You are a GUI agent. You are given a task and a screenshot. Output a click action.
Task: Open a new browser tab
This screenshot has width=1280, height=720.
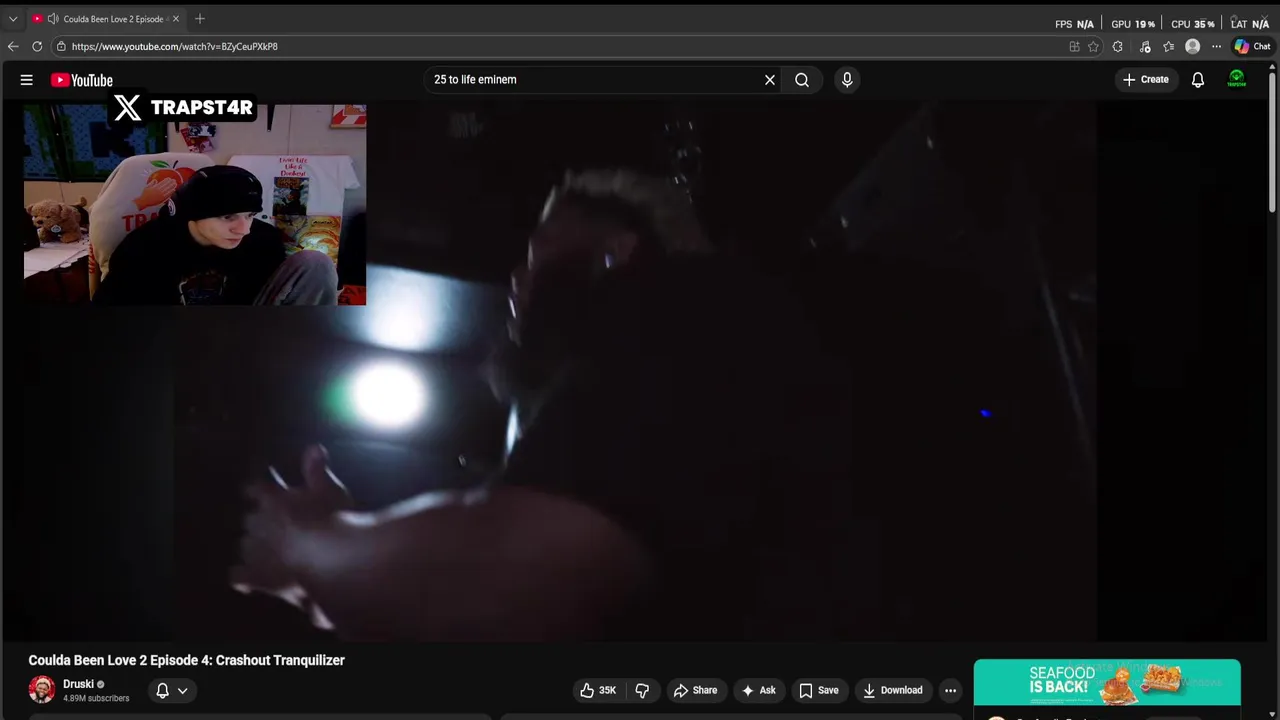[200, 19]
